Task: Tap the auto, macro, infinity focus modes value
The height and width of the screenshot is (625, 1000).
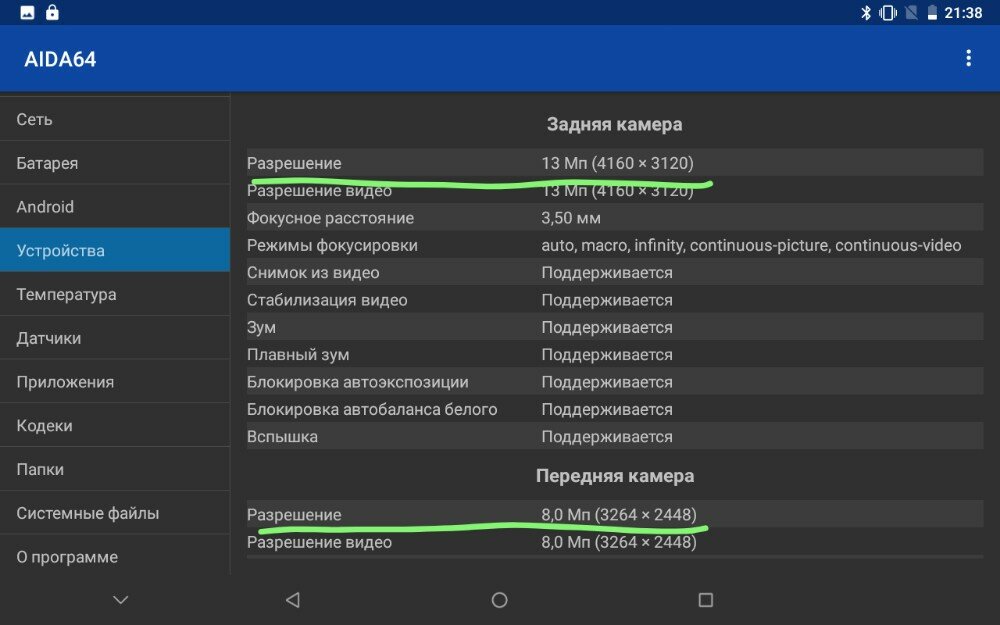Action: 751,246
